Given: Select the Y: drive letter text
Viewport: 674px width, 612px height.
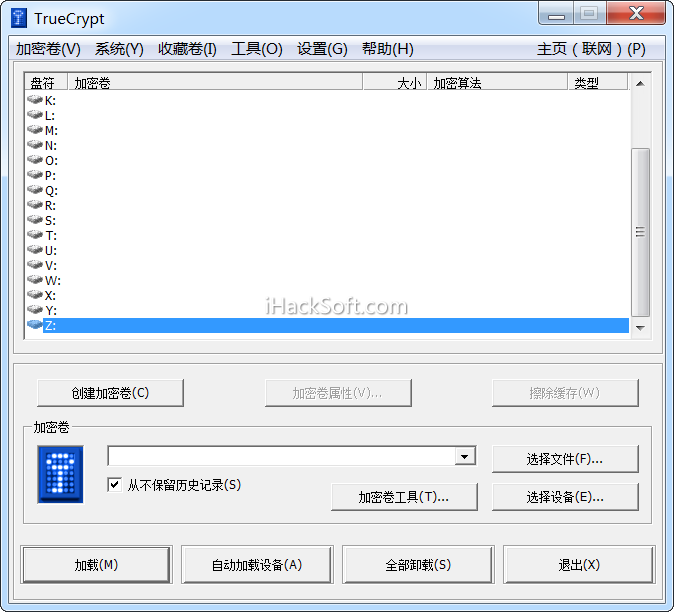Looking at the screenshot, I should click(x=51, y=310).
